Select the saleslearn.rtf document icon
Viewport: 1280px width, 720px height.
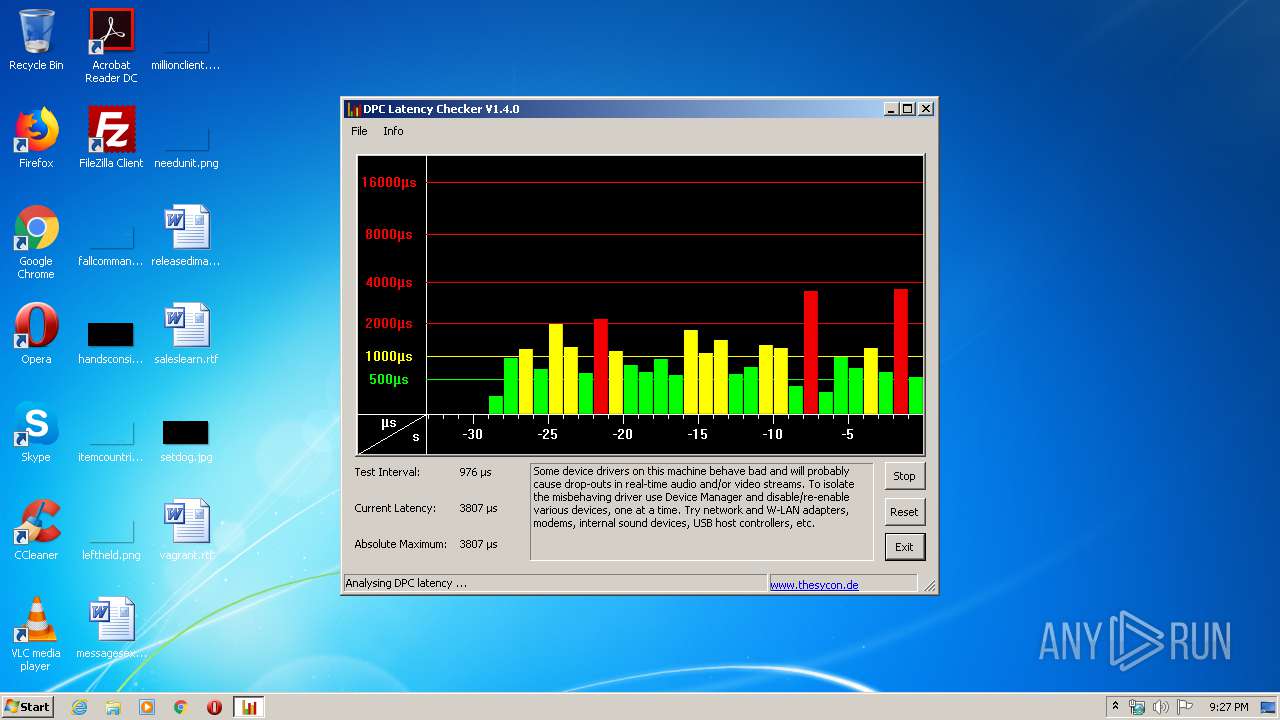click(x=186, y=334)
